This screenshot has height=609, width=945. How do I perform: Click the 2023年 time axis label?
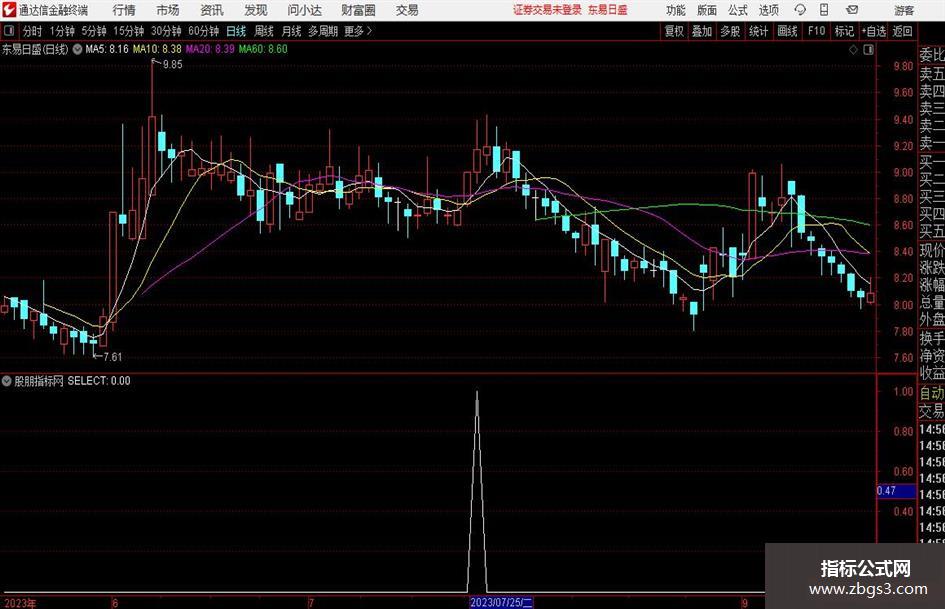click(x=20, y=603)
